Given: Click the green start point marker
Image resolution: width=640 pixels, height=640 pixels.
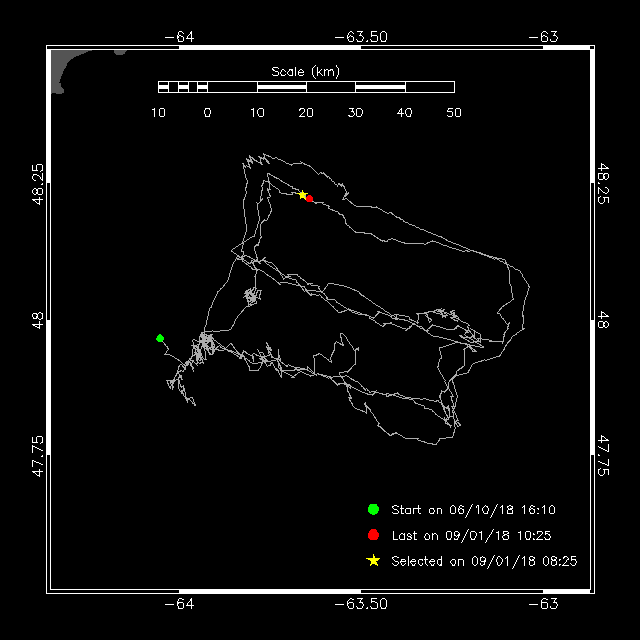Looking at the screenshot, I should [160, 338].
